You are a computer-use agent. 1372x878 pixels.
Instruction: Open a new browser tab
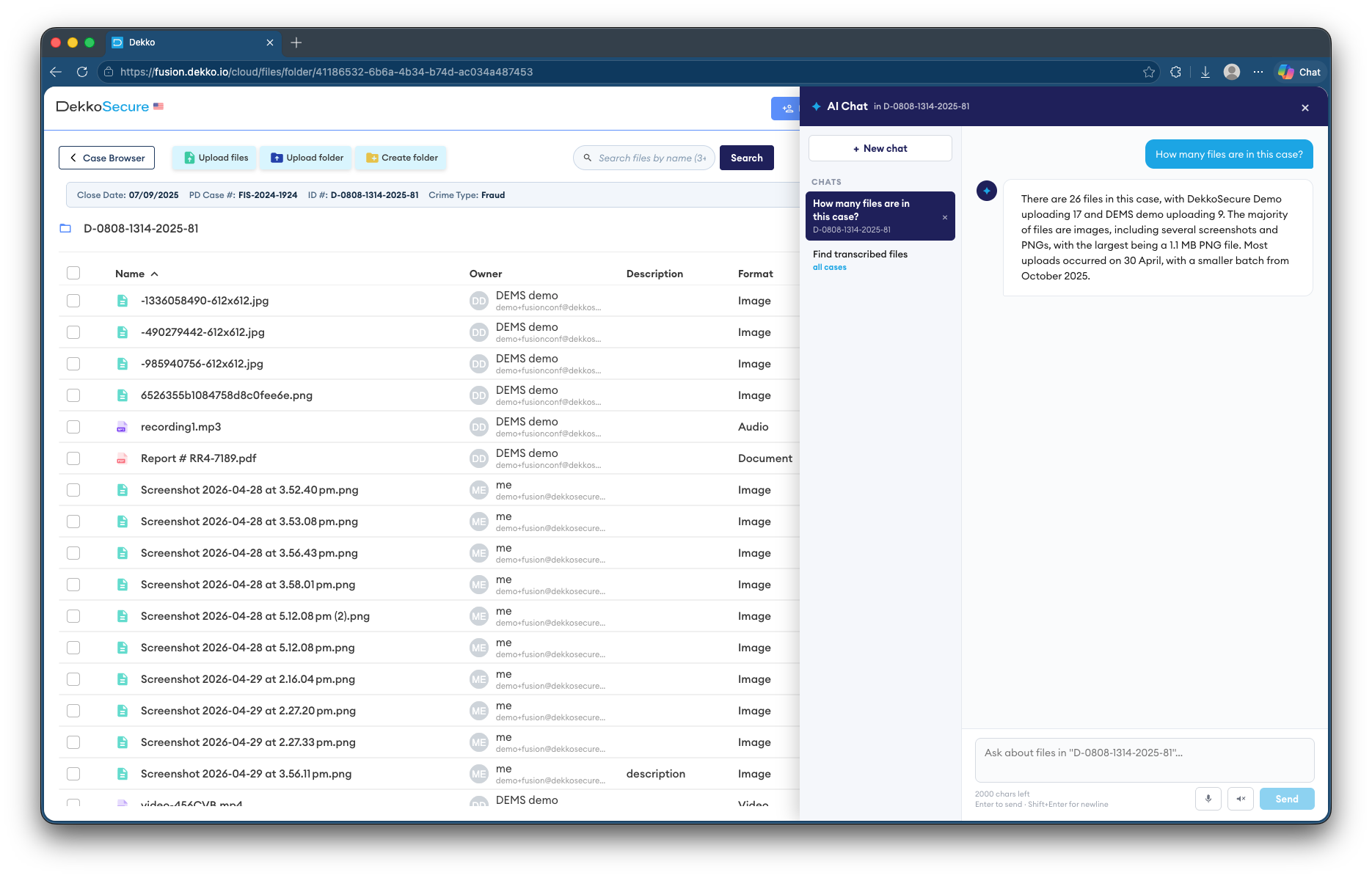(x=296, y=43)
